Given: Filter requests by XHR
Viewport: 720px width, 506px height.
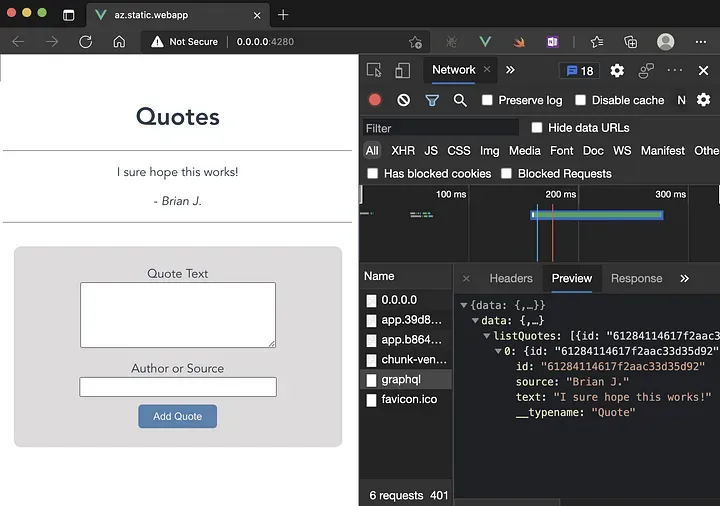Looking at the screenshot, I should [403, 151].
